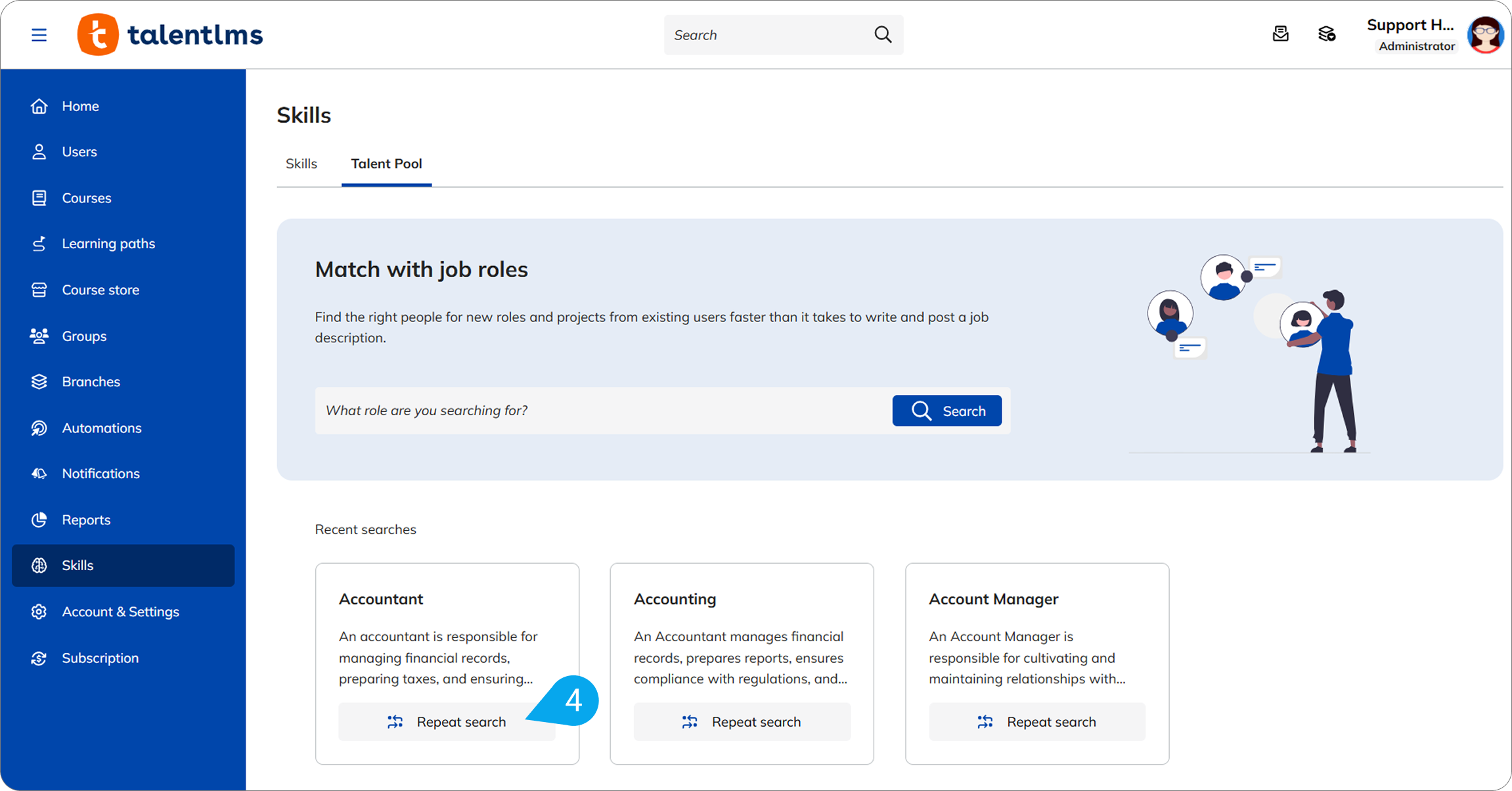Switch to the Skills tab
Viewport: 1512px width, 791px height.
tap(301, 164)
